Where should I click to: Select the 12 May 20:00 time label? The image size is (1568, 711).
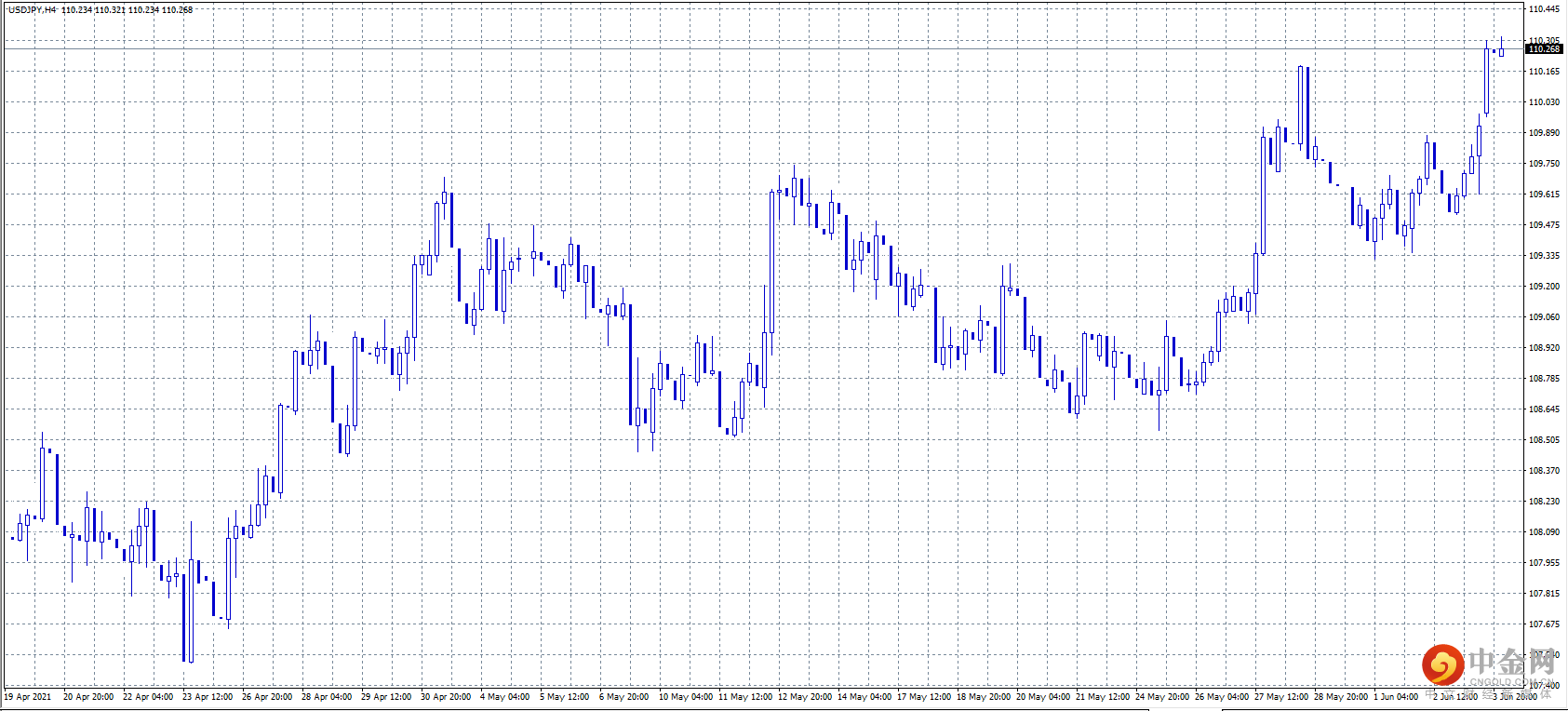pyautogui.click(x=805, y=697)
